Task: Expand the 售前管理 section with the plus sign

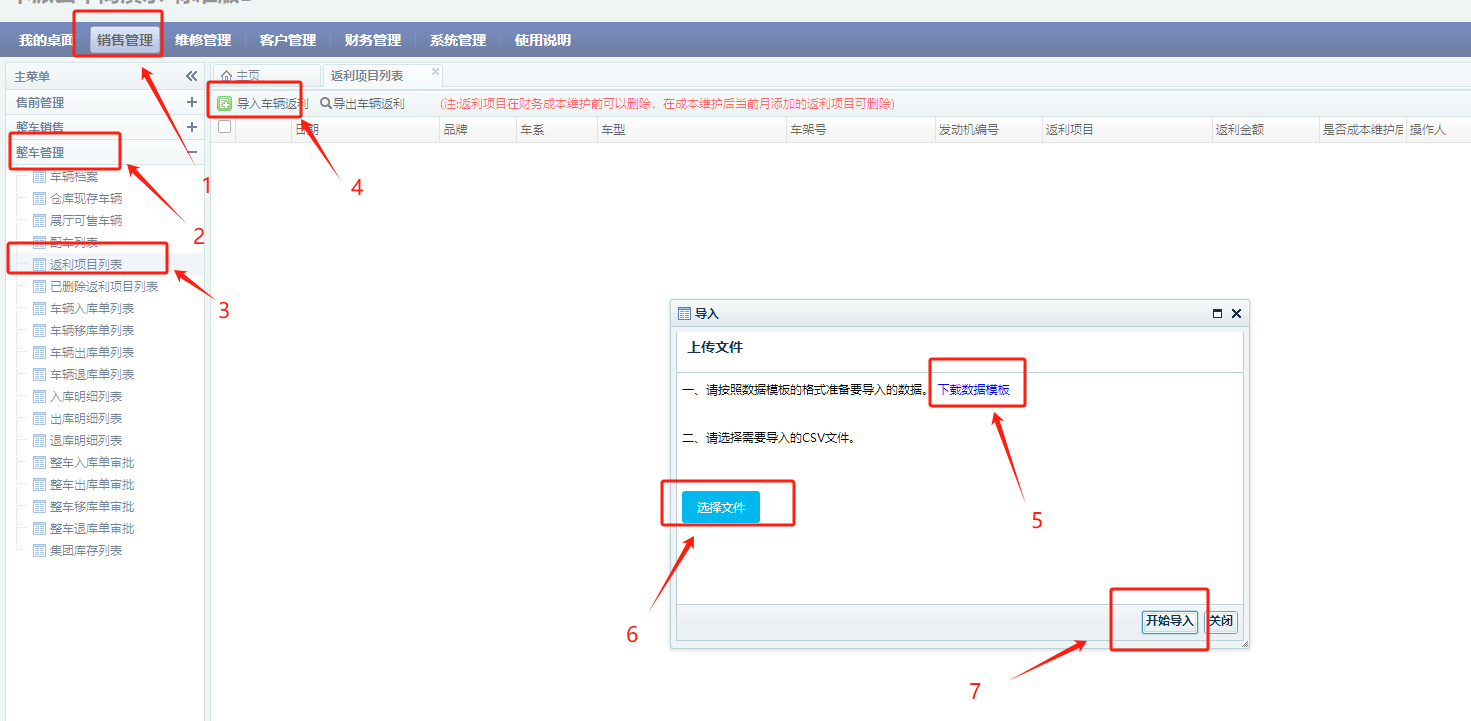Action: point(192,102)
